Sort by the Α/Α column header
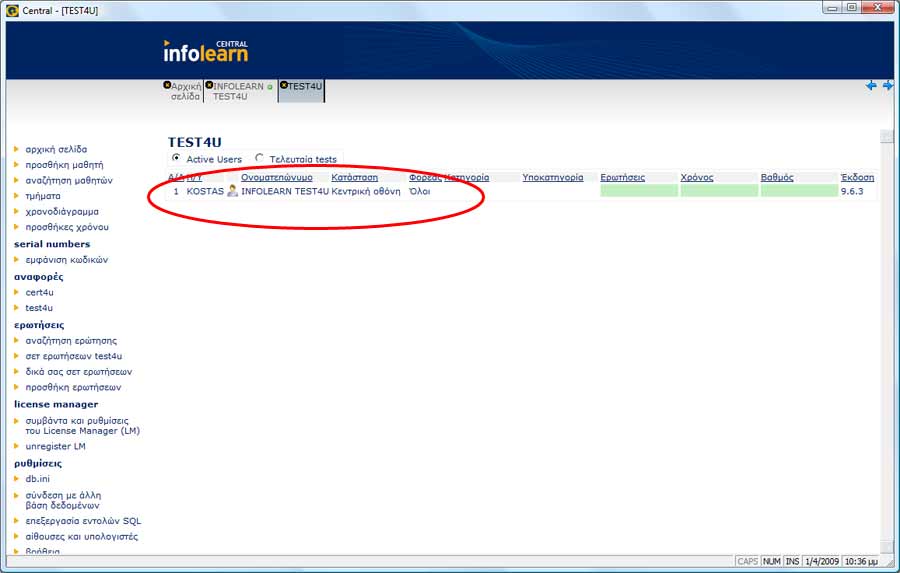This screenshot has width=900, height=573. [x=175, y=177]
